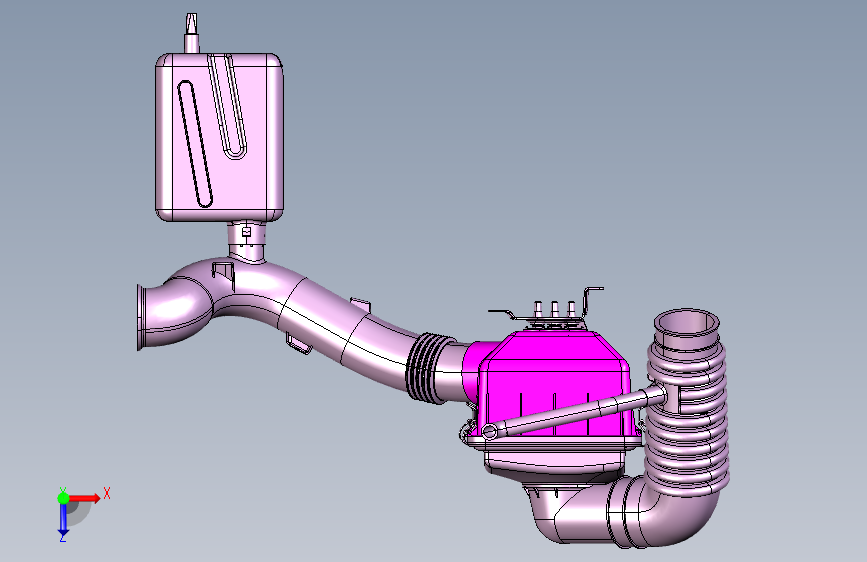Click the green Y axis ball on the triad

[x=64, y=498]
